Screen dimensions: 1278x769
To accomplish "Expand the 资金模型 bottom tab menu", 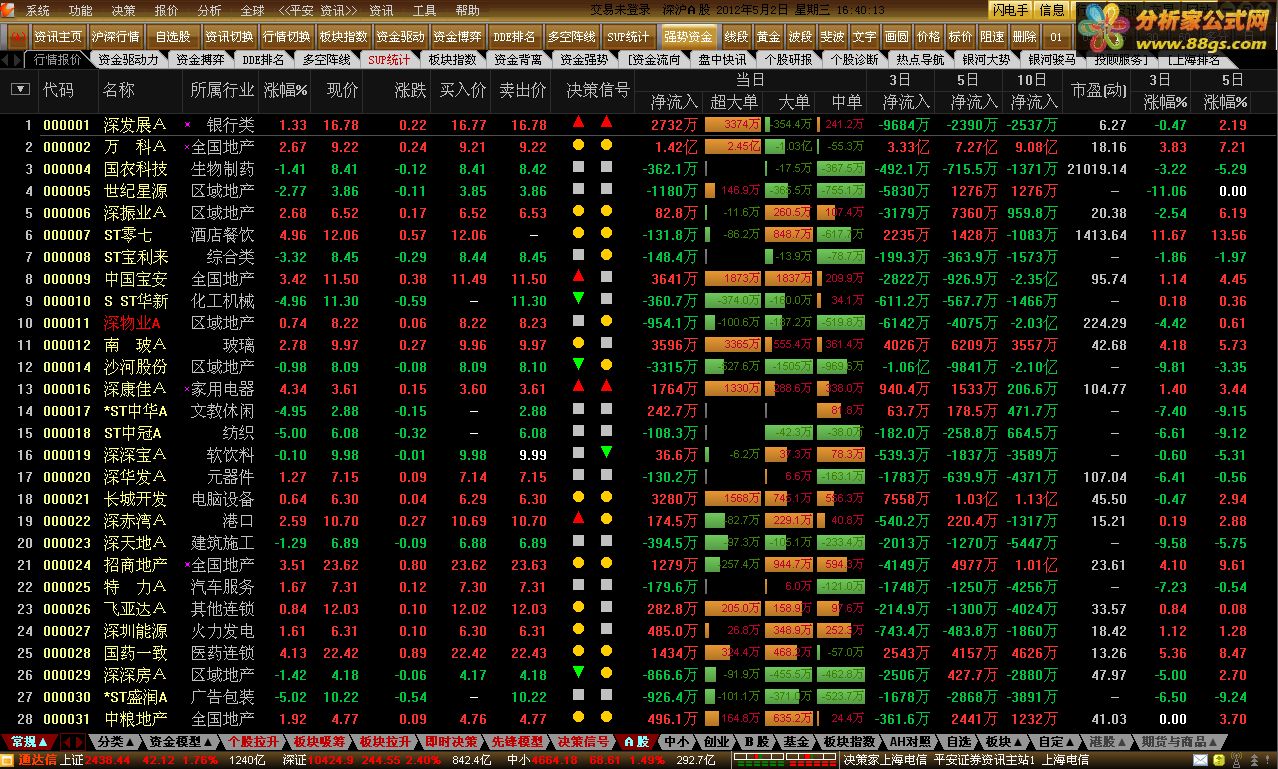I will click(x=181, y=742).
